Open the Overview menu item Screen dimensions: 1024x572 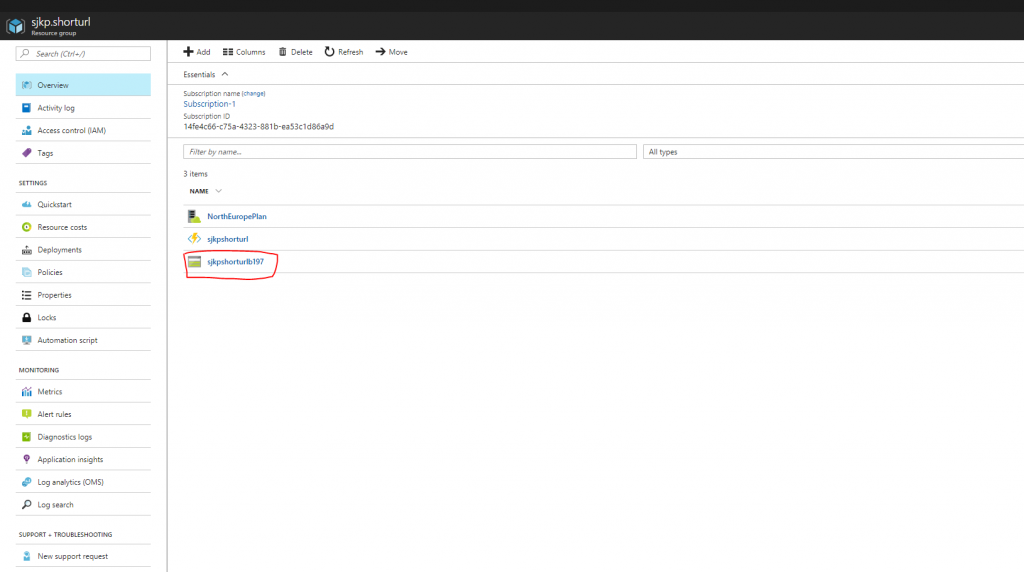pos(52,85)
